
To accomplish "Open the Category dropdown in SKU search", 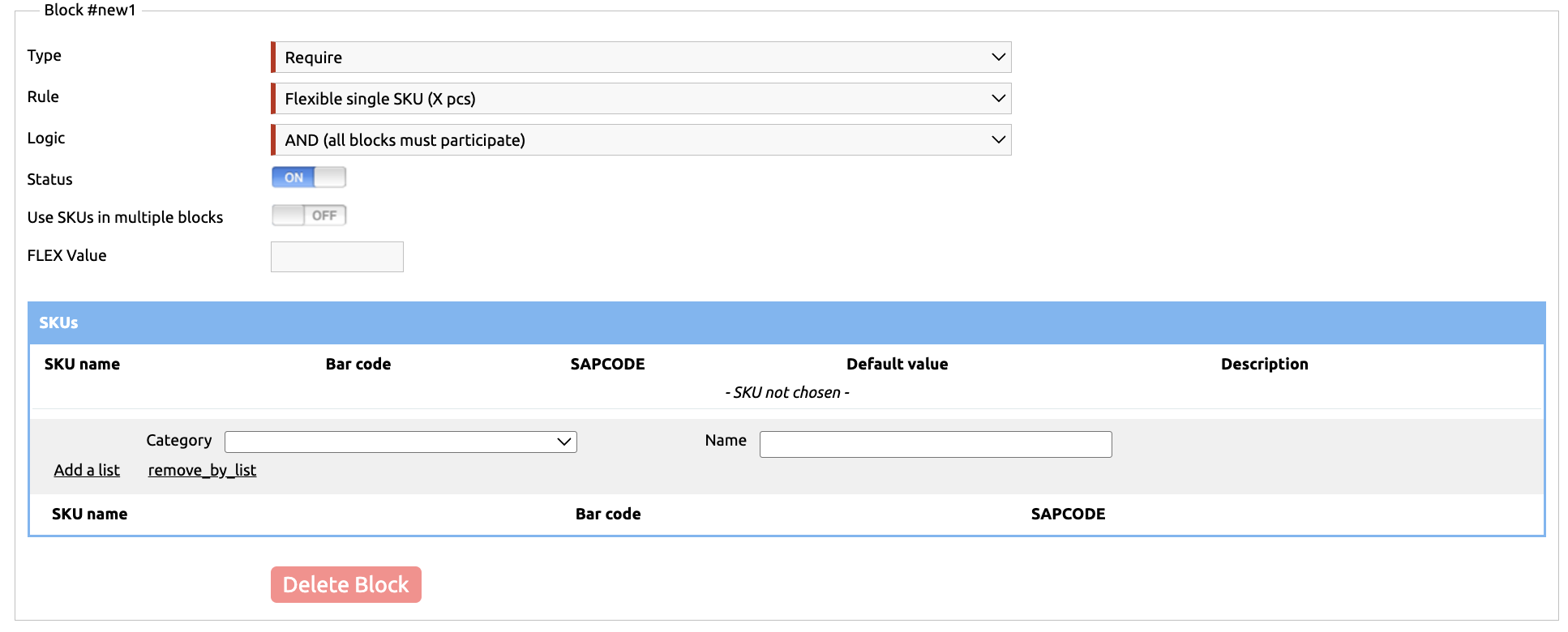I will (401, 442).
